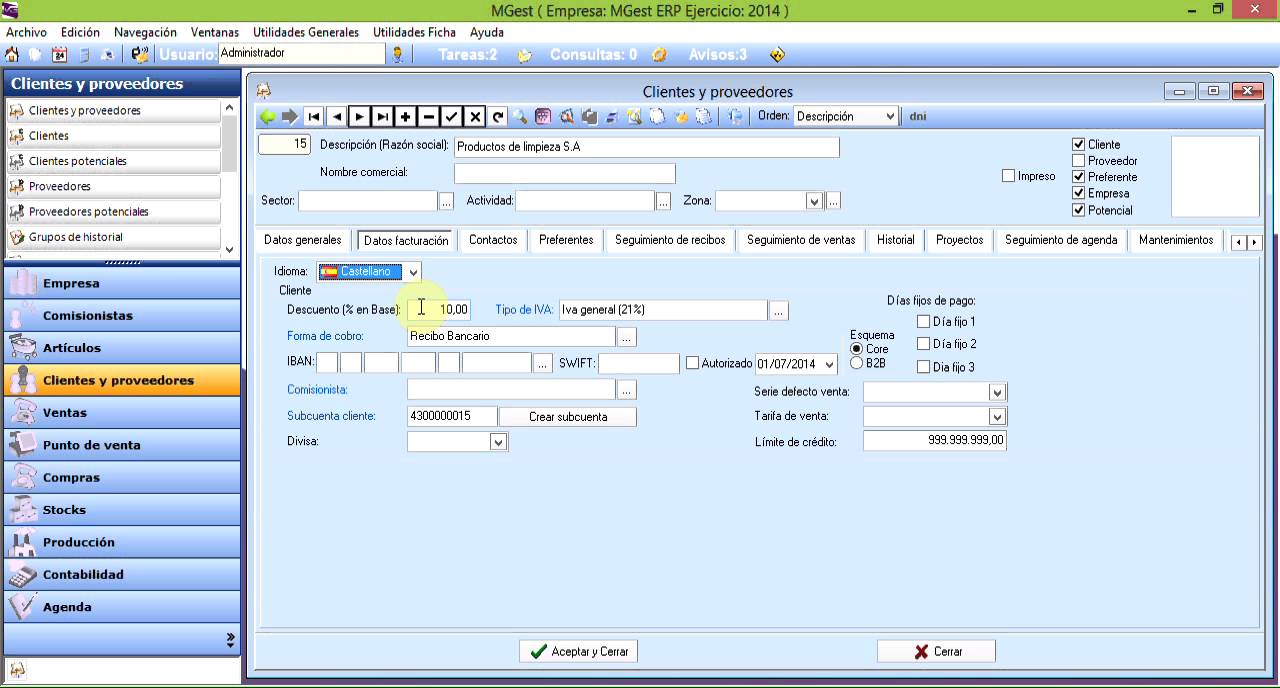1280x688 pixels.
Task: Open Artículos module in sidebar
Action: (121, 348)
